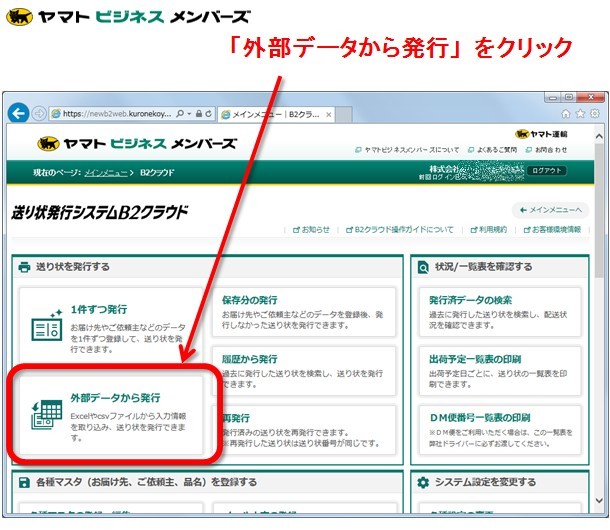The height and width of the screenshot is (530, 610).
Task: Click the save icon beside 各種マスタ heading
Action: pyautogui.click(x=24, y=483)
